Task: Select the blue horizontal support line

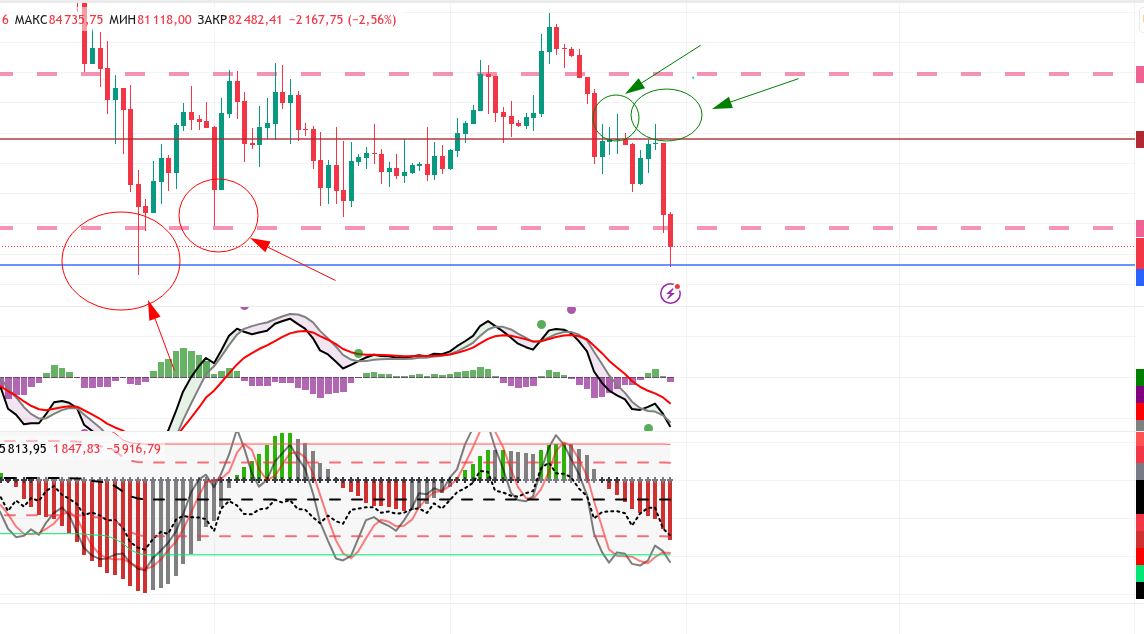Action: point(900,265)
